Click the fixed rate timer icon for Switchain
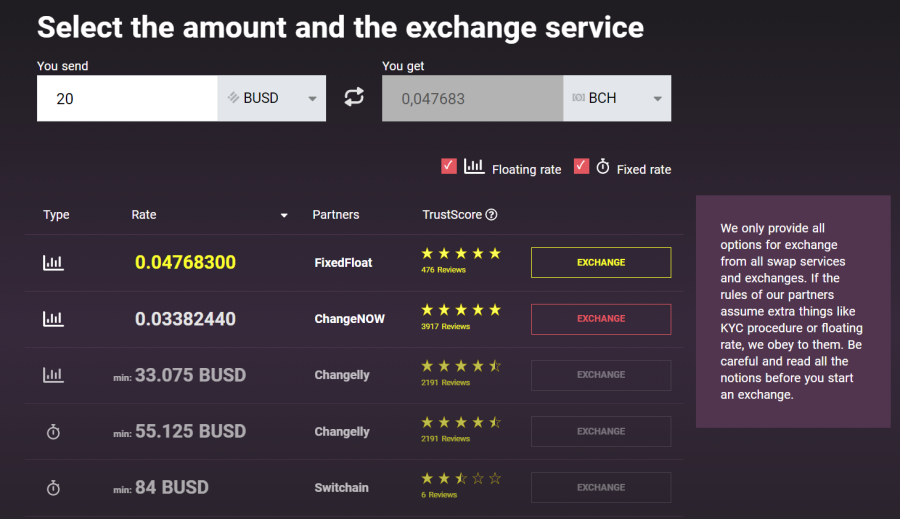 click(x=53, y=488)
